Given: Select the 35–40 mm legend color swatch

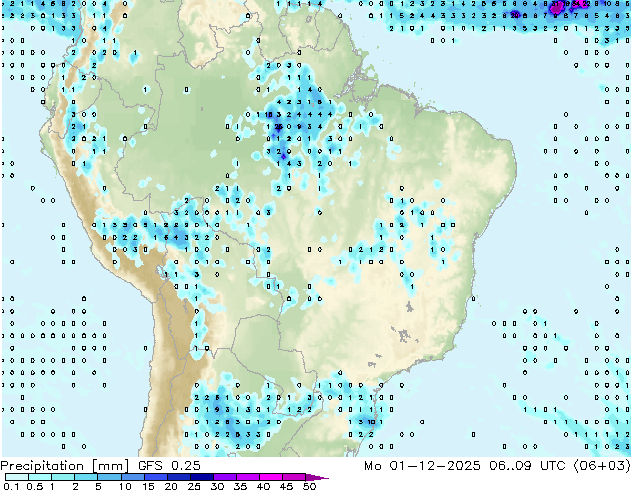Looking at the screenshot, I should point(248,477).
